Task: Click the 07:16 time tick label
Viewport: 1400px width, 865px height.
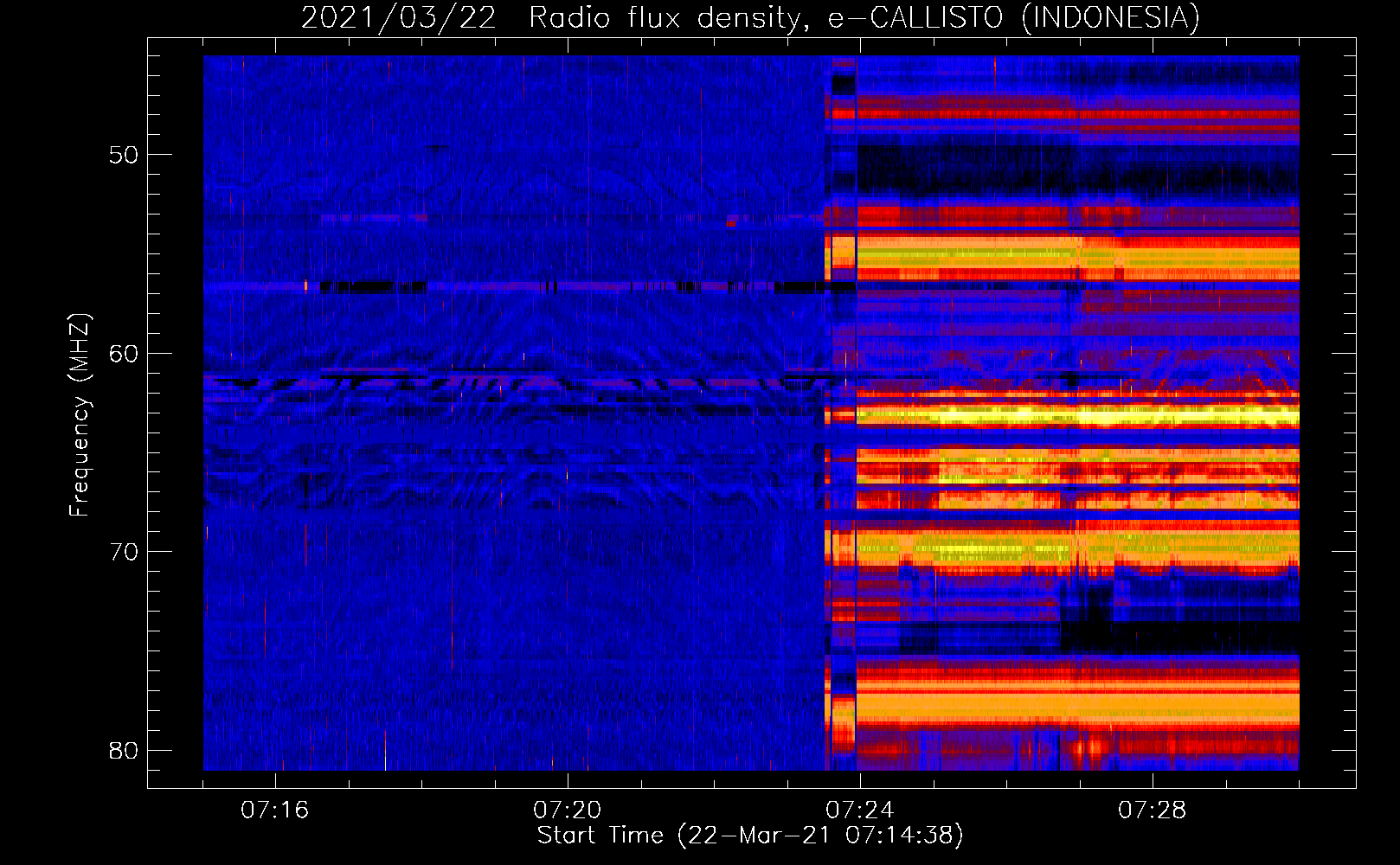Action: coord(275,810)
